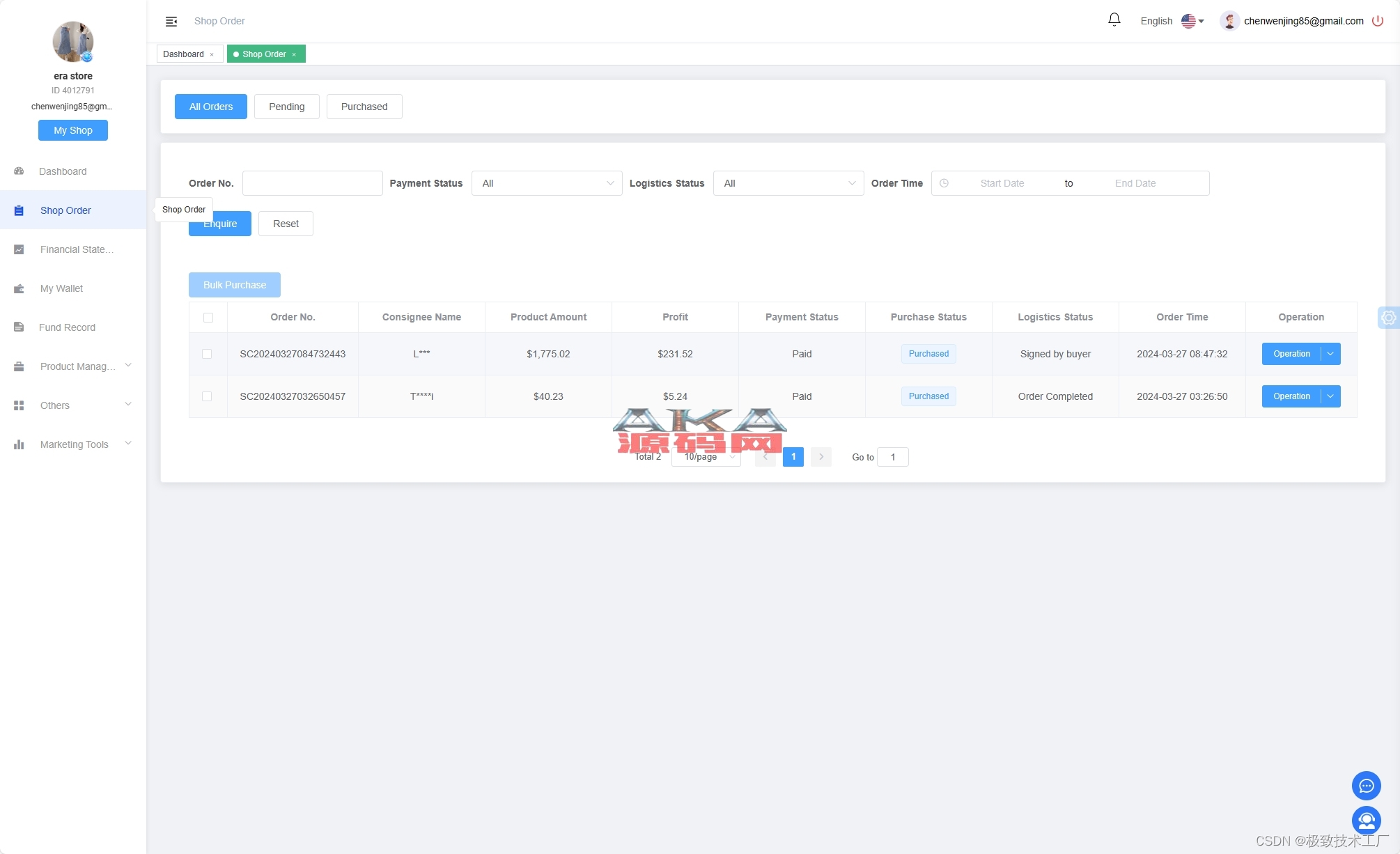Open the chat message bubble icon
Image resolution: width=1400 pixels, height=854 pixels.
1366,786
